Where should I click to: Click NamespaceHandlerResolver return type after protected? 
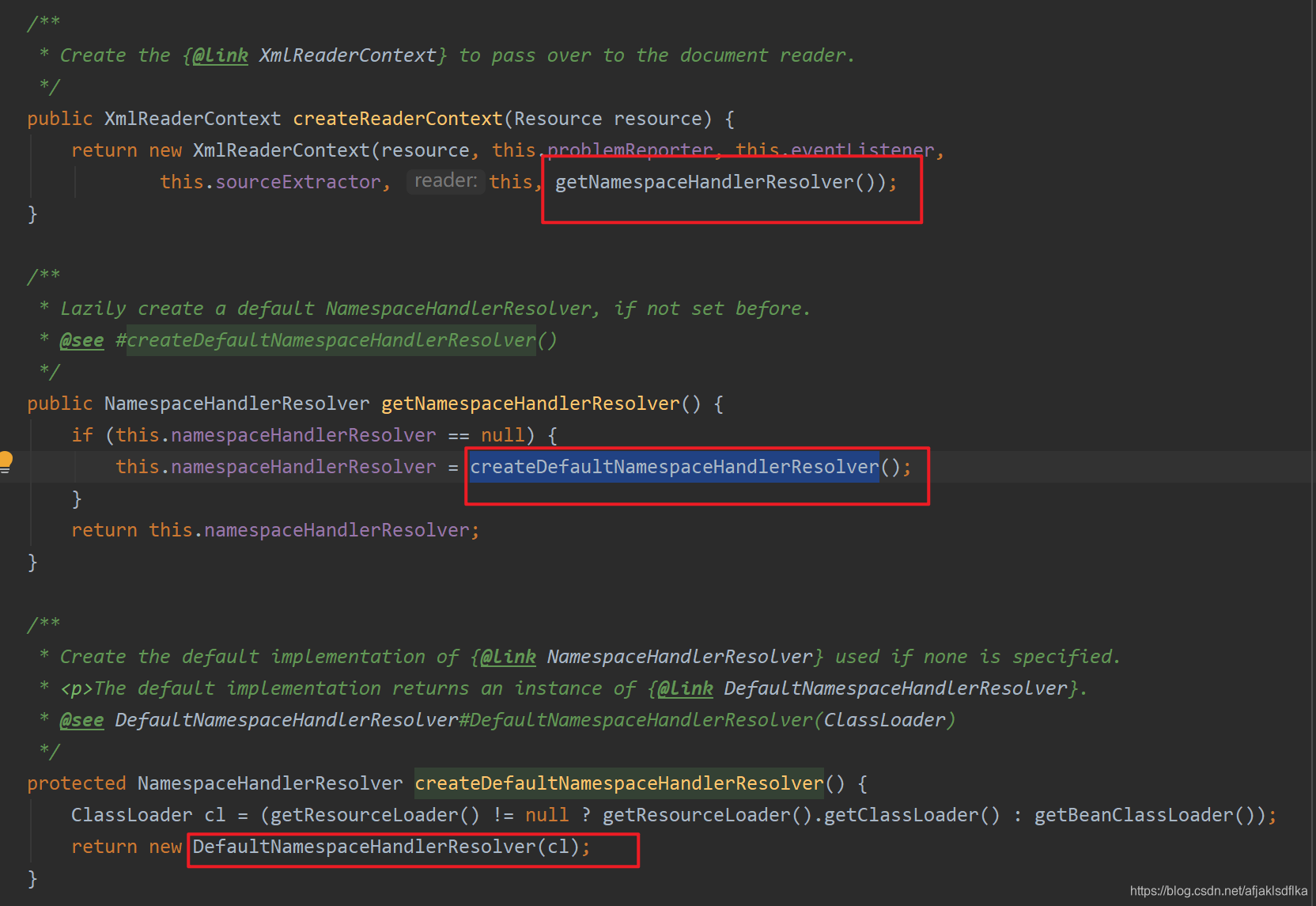click(x=270, y=783)
